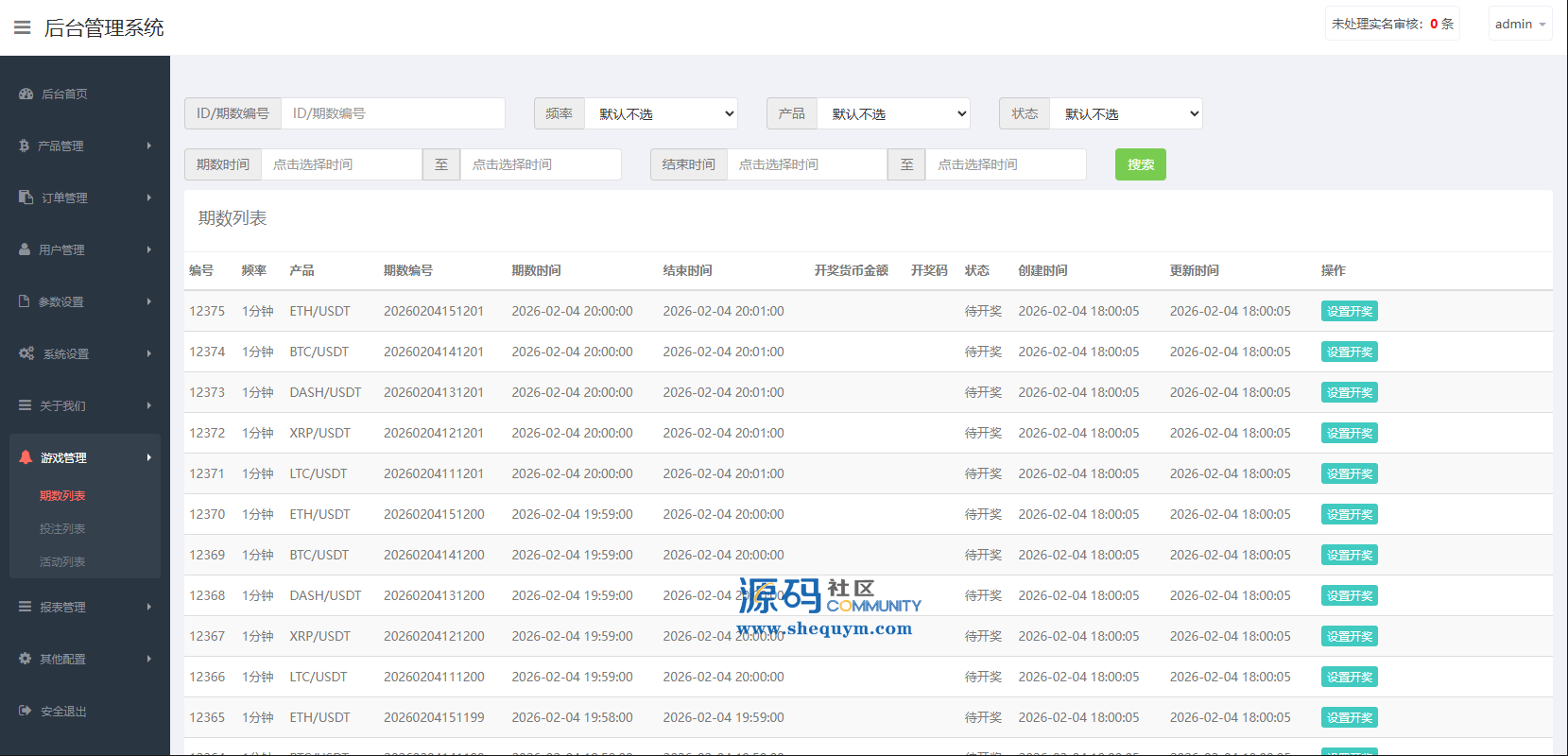Click the hamburger menu icon in header
Screen dimensions: 1568x756
[x=22, y=27]
